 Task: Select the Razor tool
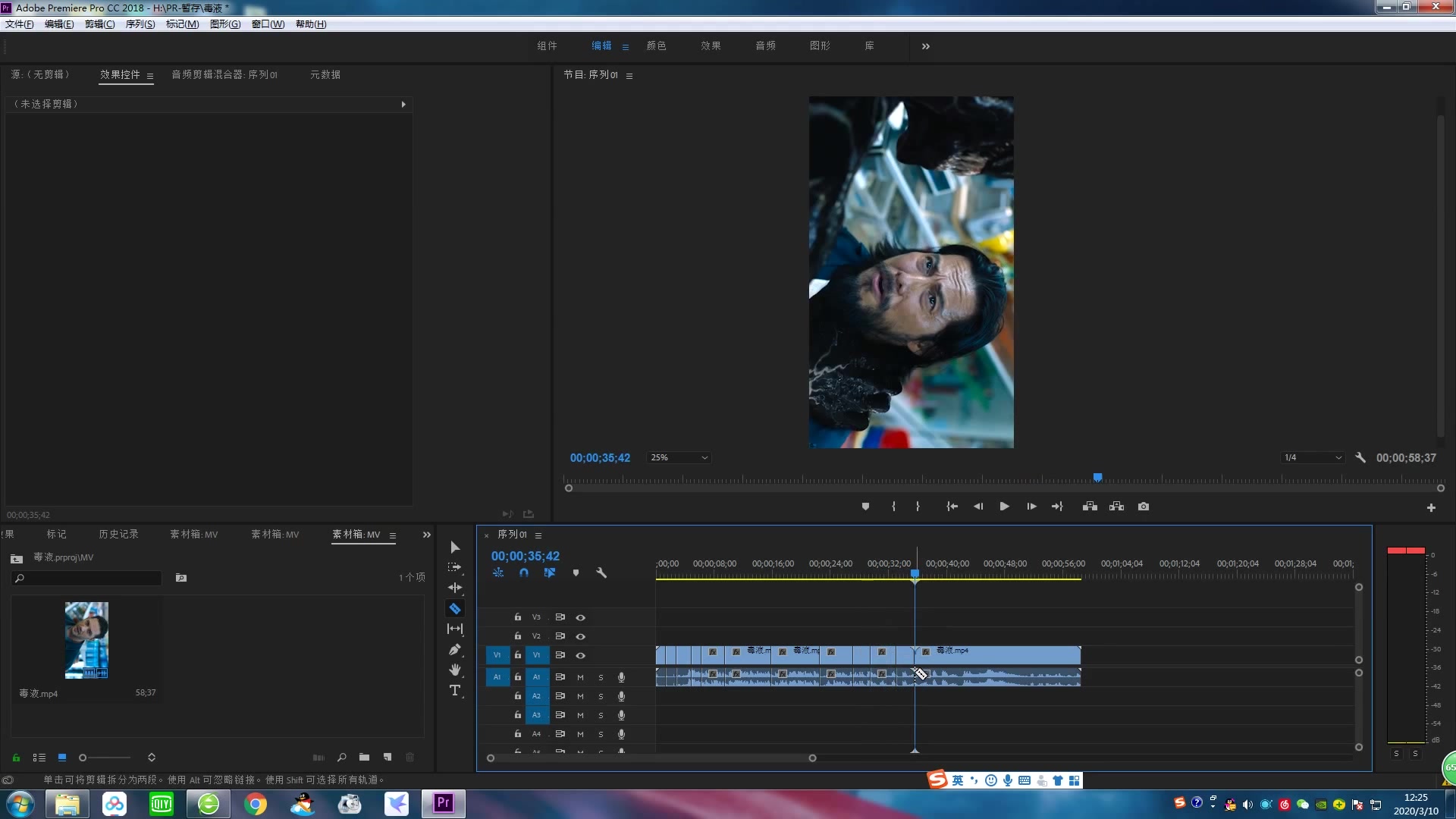[x=455, y=608]
